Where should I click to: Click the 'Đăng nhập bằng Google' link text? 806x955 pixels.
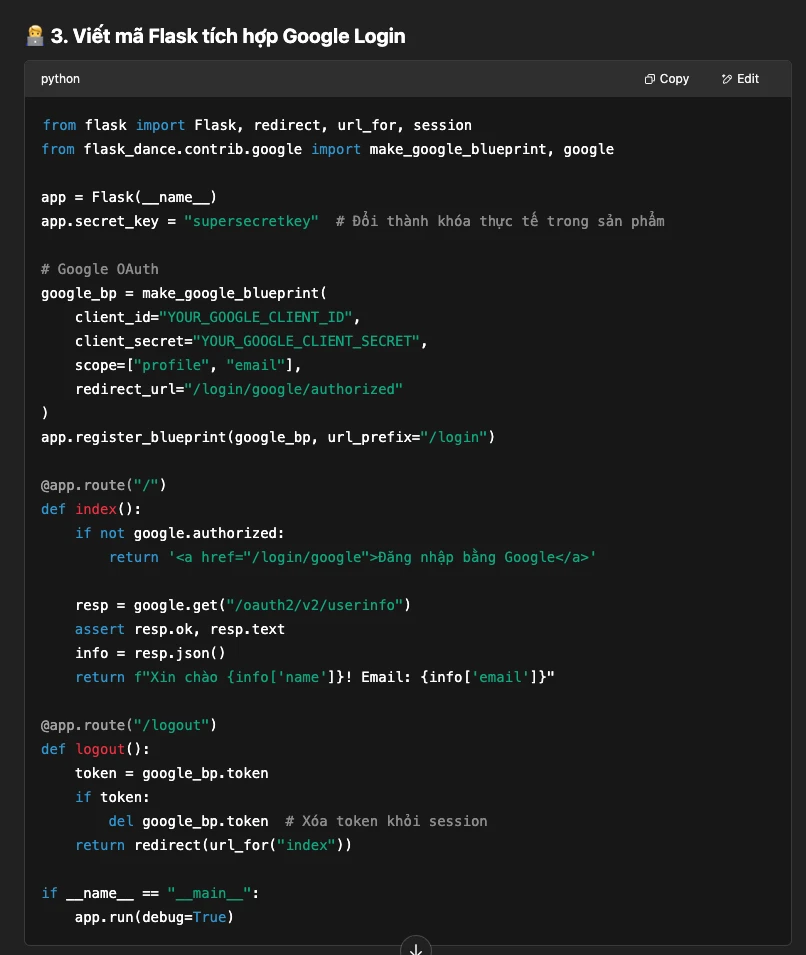465,557
